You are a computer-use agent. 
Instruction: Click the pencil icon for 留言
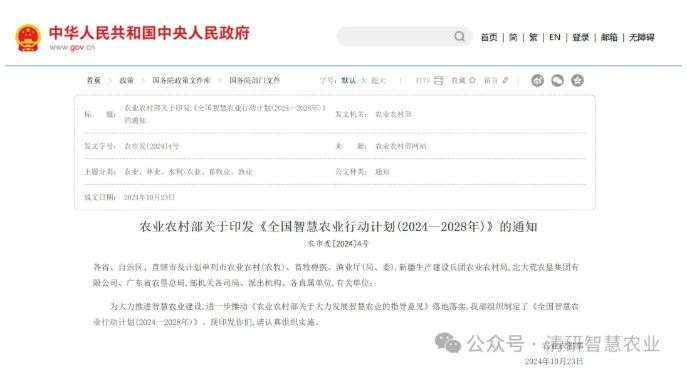(x=505, y=80)
